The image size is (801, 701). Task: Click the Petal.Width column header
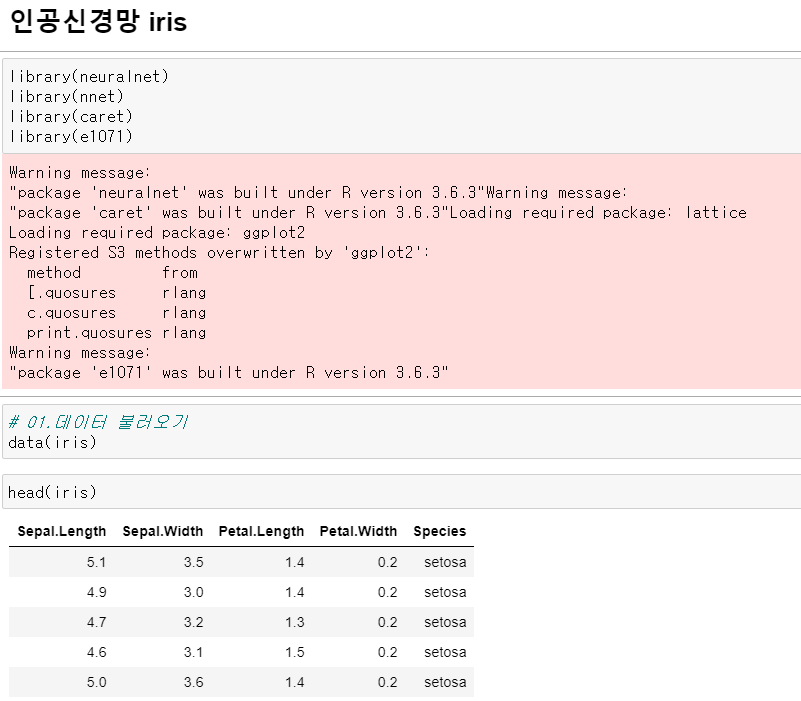point(358,531)
